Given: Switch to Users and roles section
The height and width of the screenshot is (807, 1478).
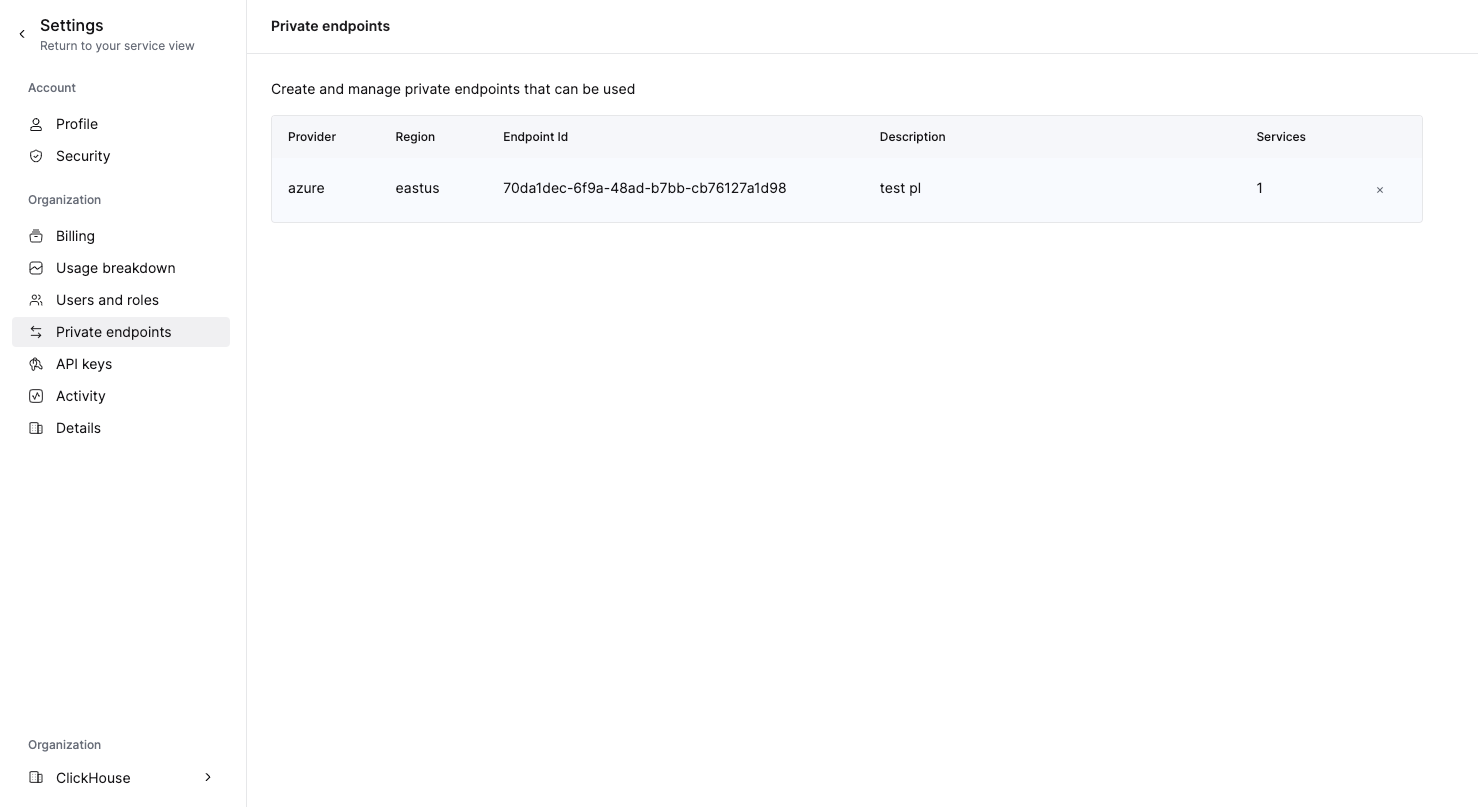Looking at the screenshot, I should 107,300.
